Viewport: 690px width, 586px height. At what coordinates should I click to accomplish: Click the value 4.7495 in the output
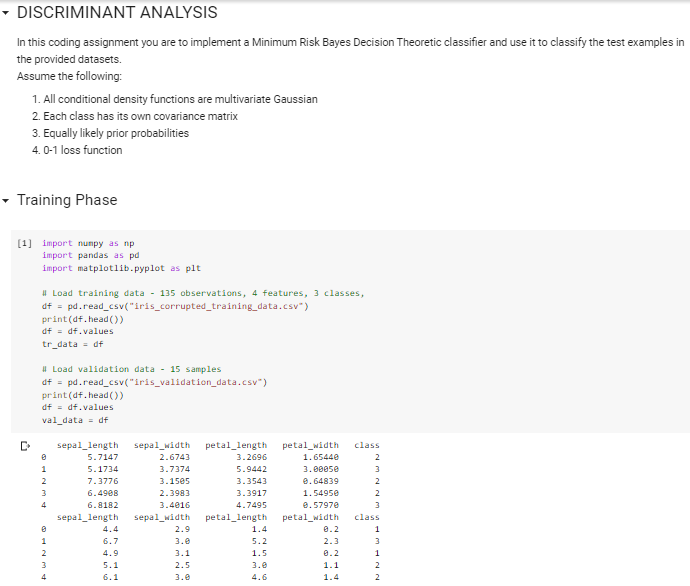point(251,505)
